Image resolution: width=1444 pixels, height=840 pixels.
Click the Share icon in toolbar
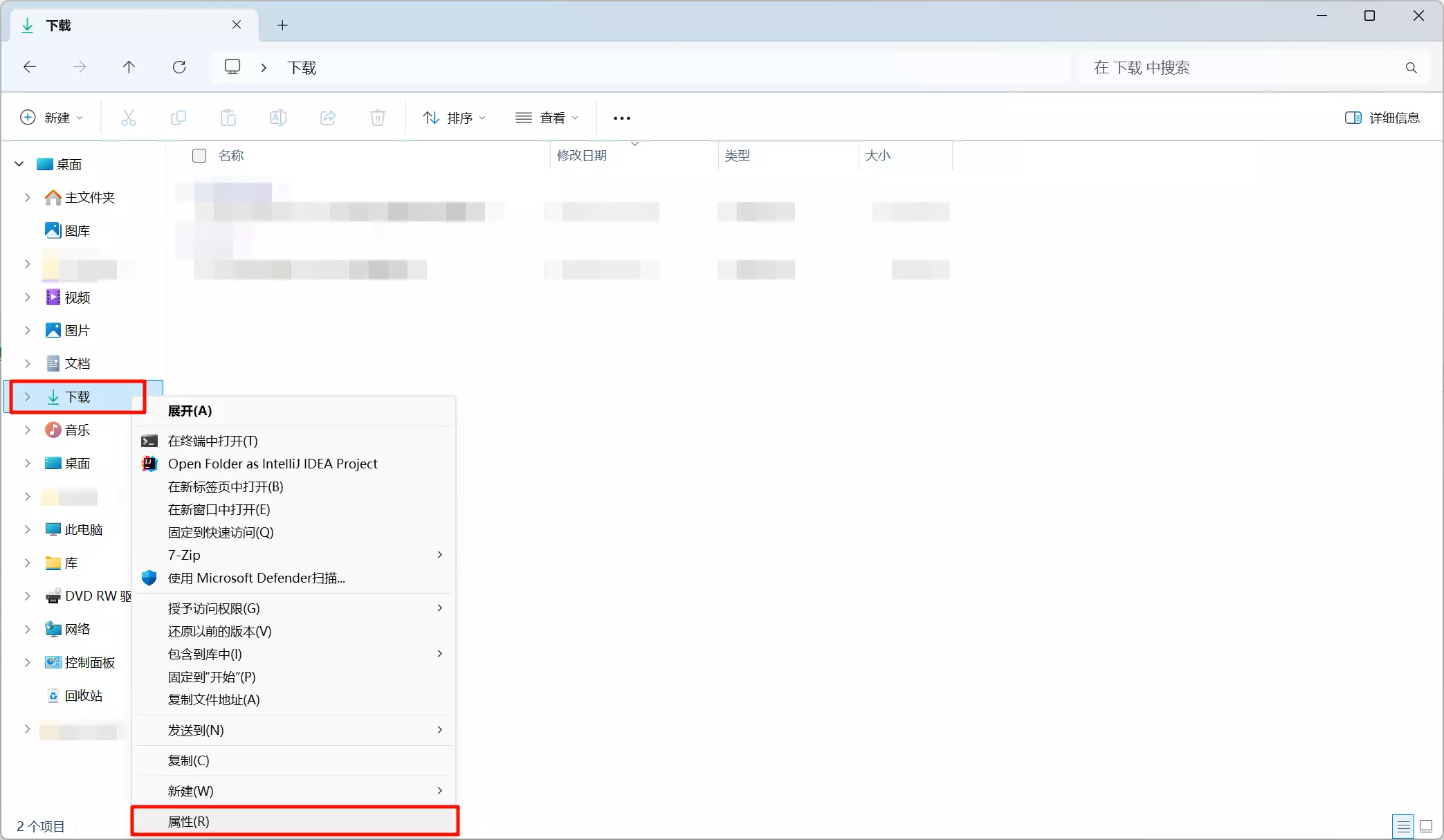click(328, 118)
